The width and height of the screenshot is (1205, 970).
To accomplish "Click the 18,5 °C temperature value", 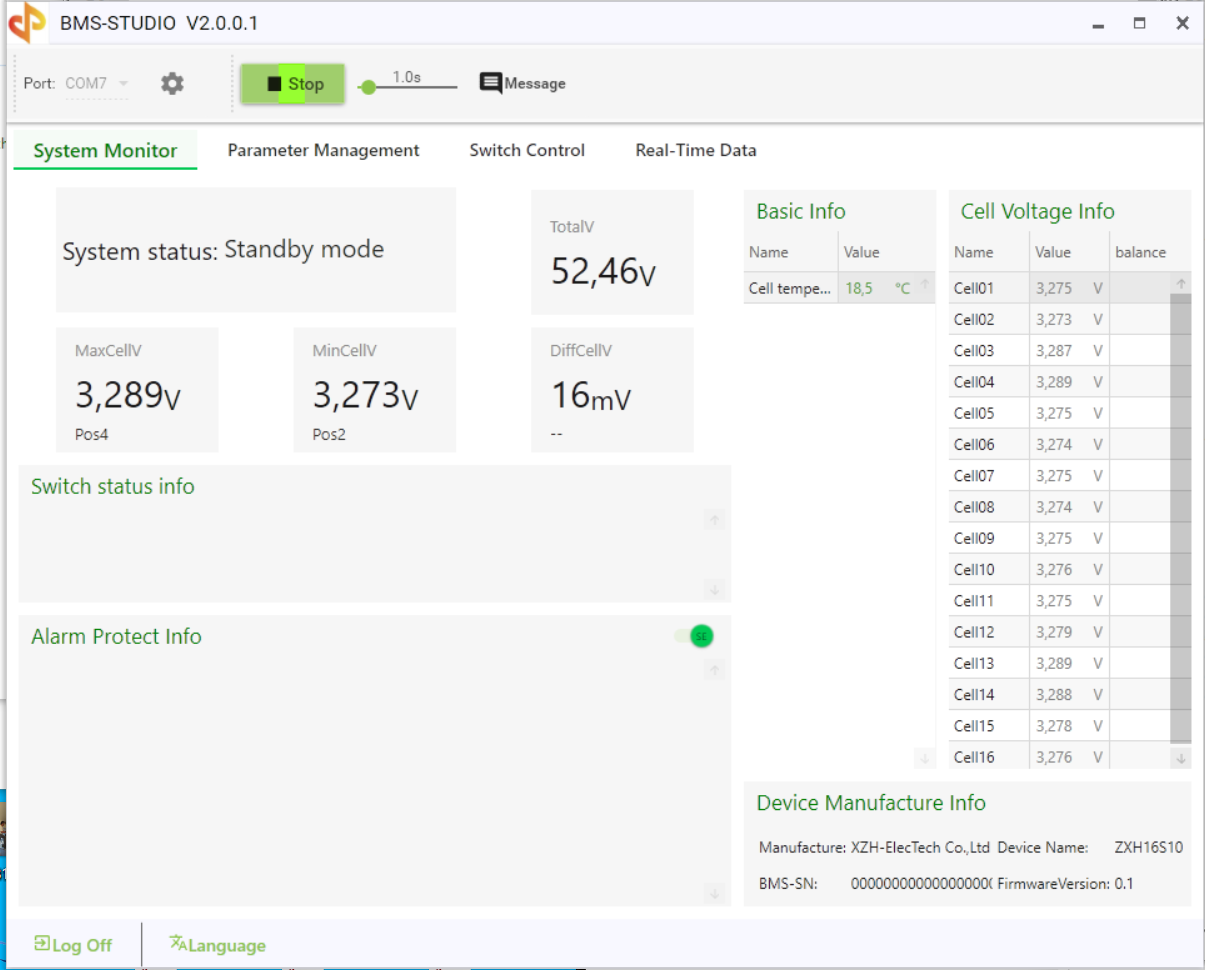I will point(878,288).
